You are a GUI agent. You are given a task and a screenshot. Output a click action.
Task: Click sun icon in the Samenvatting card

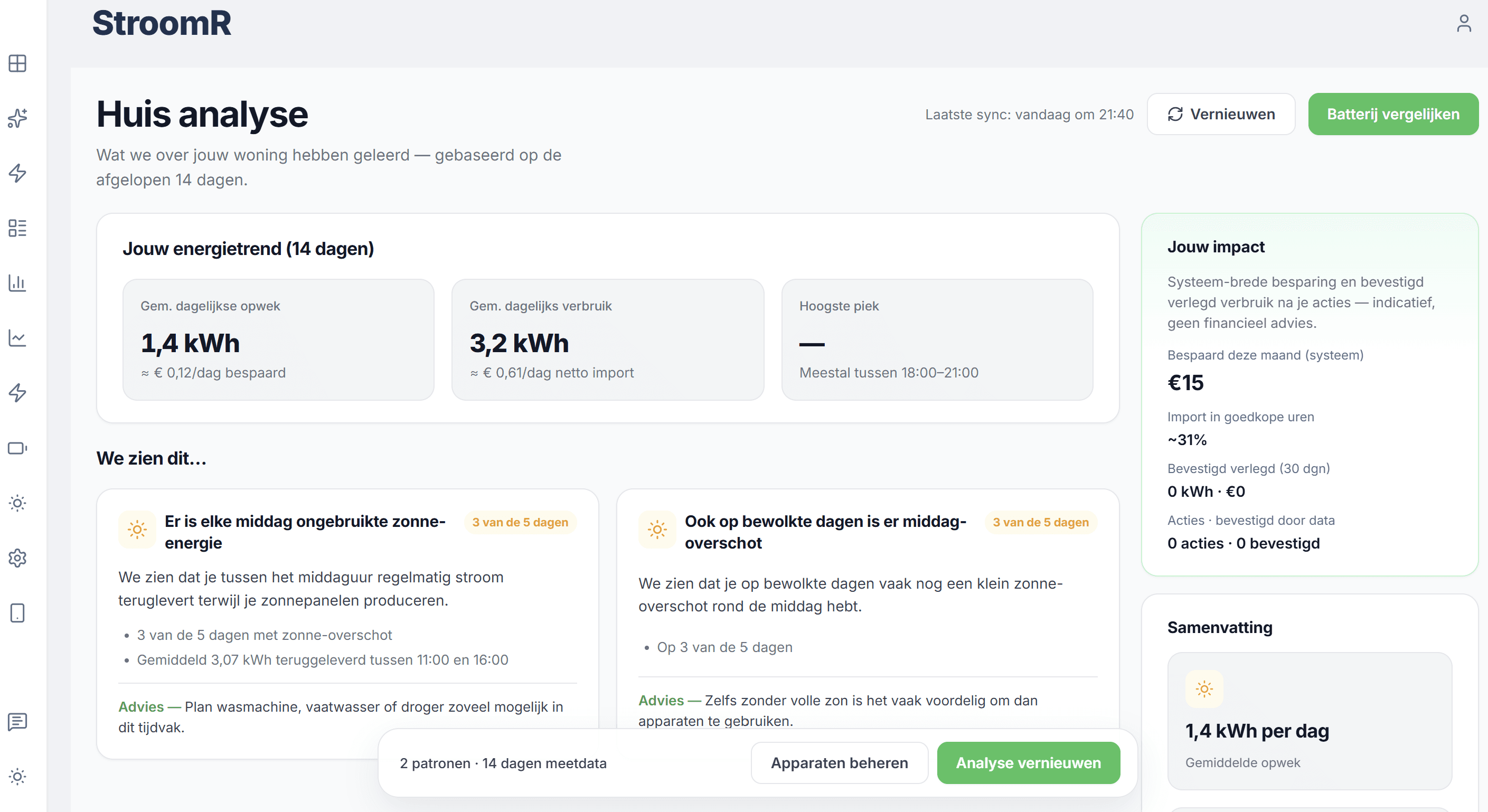tap(1204, 688)
